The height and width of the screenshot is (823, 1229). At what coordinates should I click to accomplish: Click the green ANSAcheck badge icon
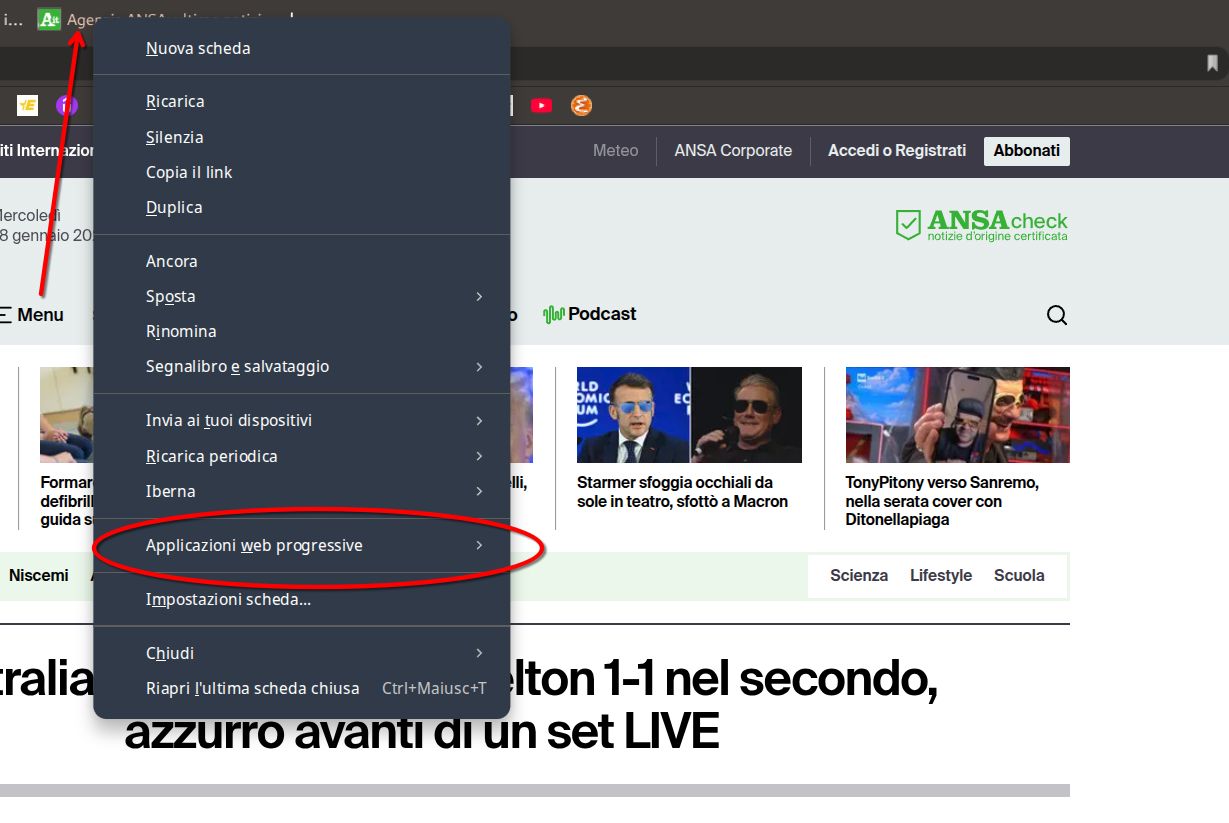coord(909,225)
